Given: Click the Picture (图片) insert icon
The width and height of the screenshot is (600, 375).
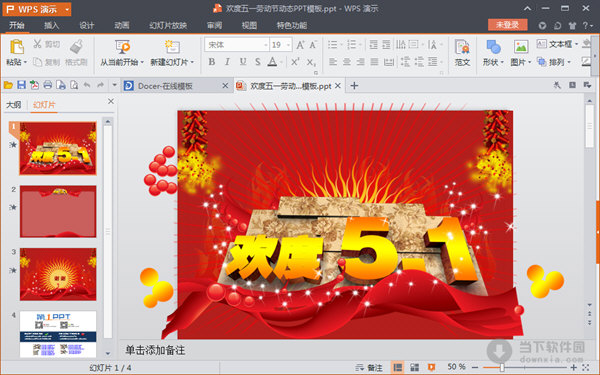Looking at the screenshot, I should tap(521, 47).
